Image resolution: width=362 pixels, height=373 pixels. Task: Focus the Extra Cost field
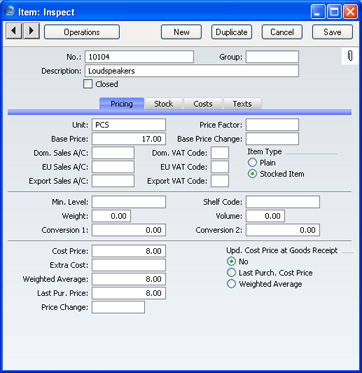click(x=129, y=265)
